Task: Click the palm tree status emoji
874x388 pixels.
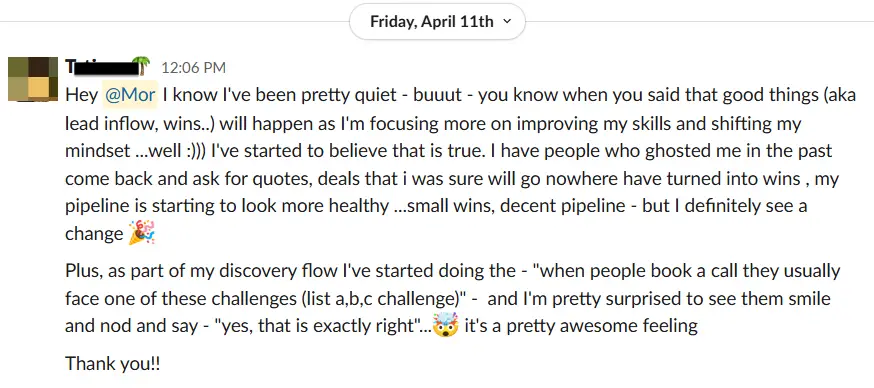Action: pyautogui.click(x=143, y=66)
